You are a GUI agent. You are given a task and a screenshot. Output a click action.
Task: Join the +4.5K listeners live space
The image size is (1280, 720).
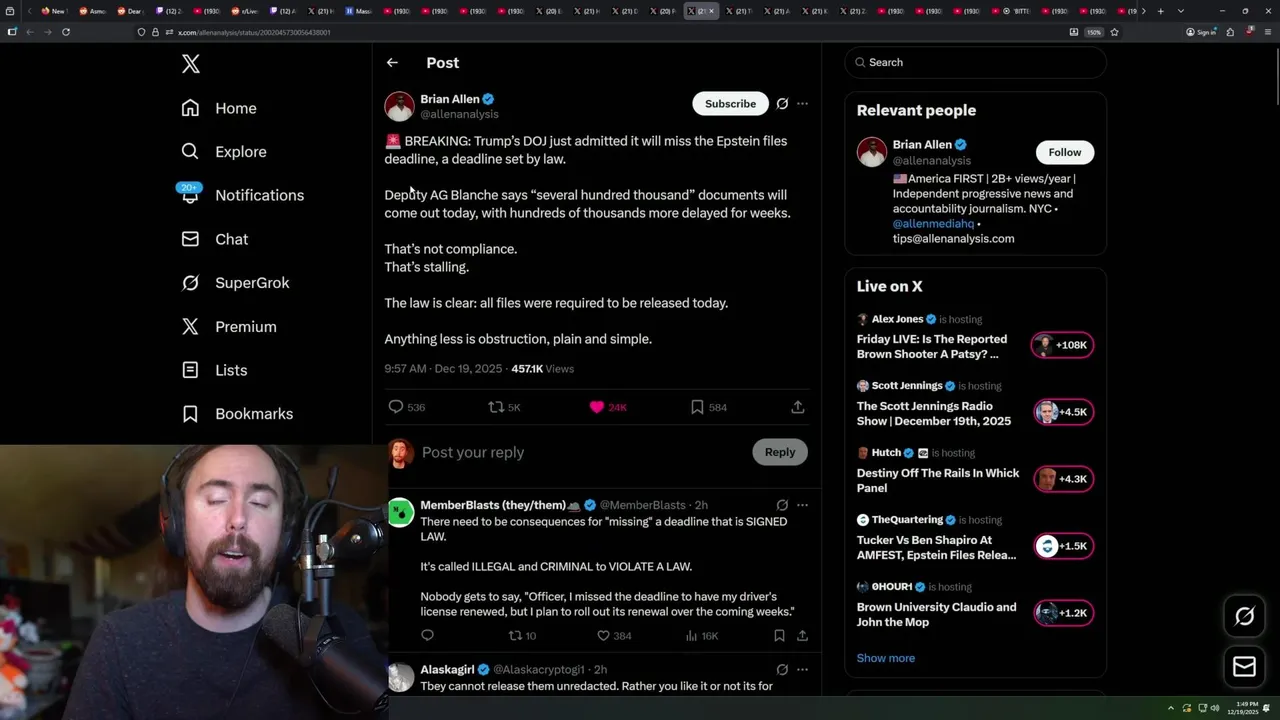point(1063,412)
